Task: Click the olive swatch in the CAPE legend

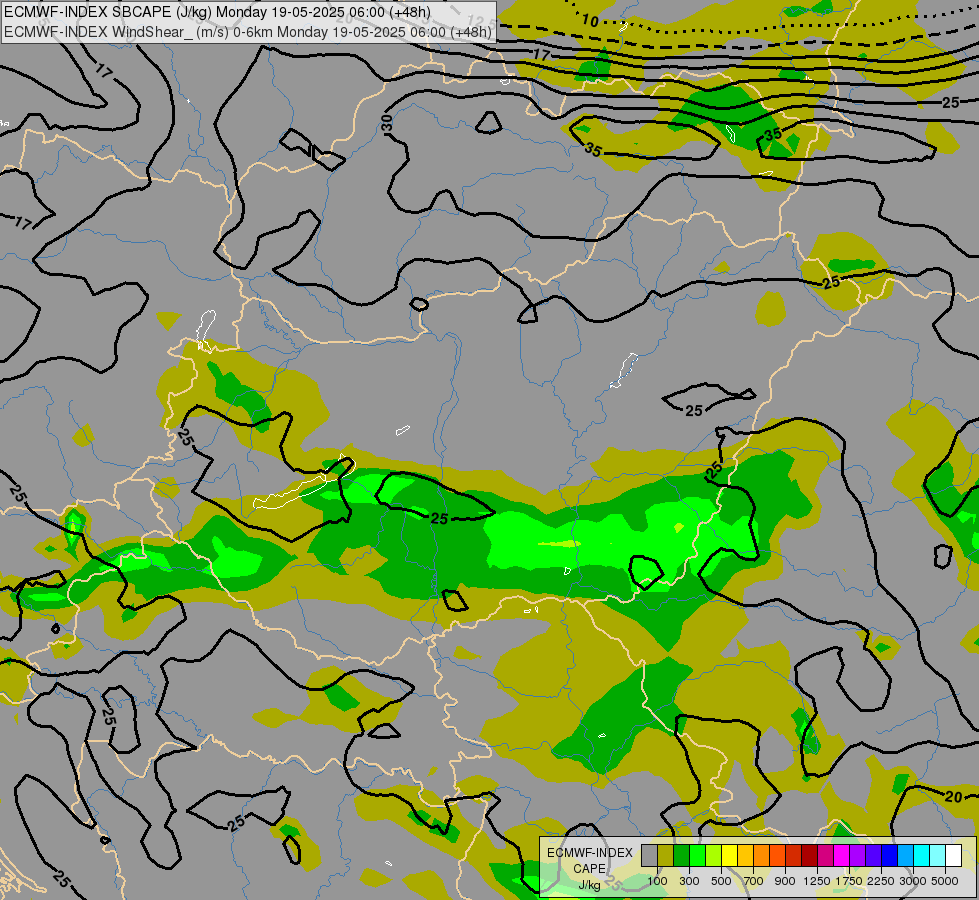Action: [666, 856]
